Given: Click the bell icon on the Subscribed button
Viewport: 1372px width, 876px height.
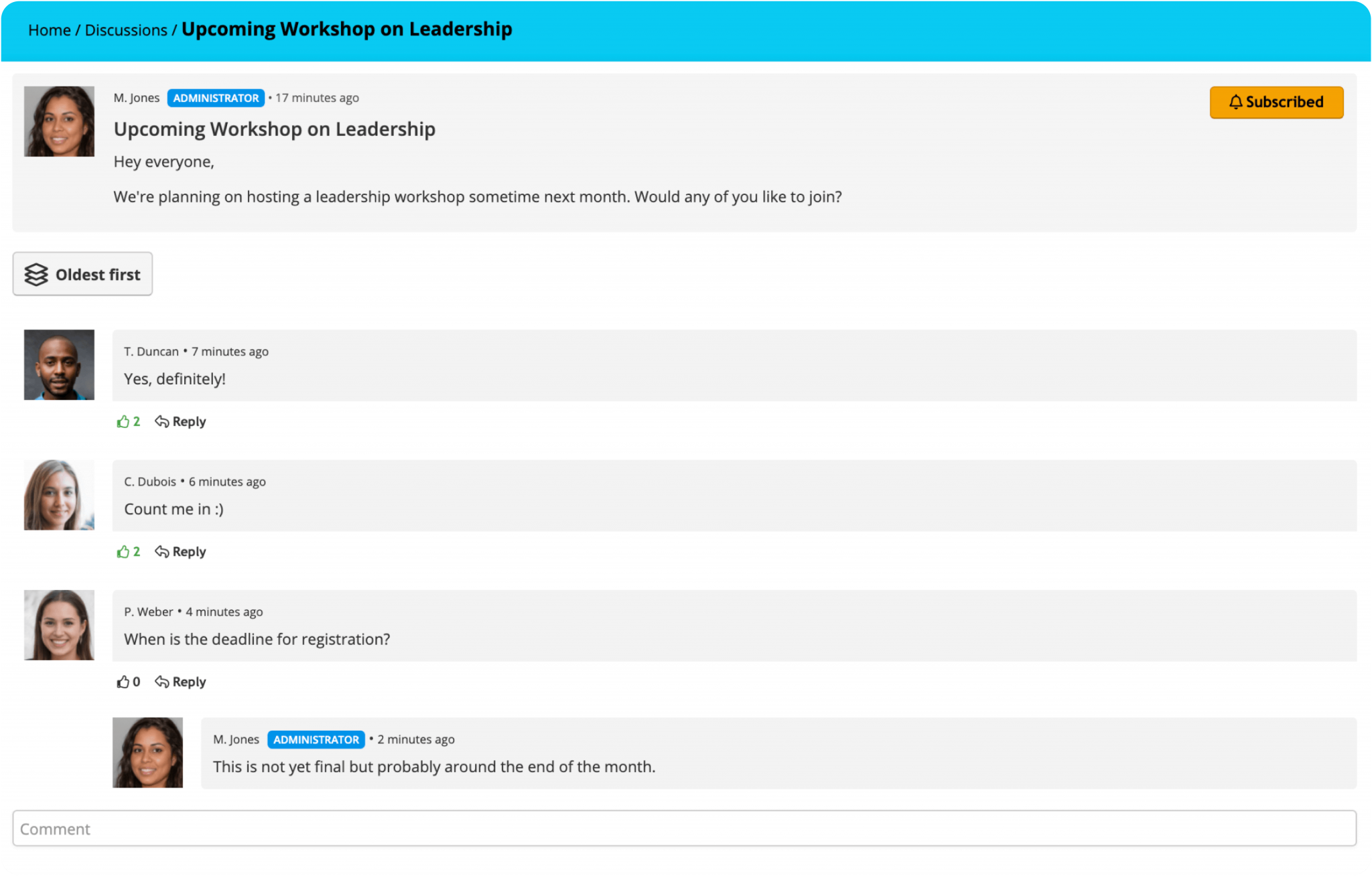Looking at the screenshot, I should 1236,102.
